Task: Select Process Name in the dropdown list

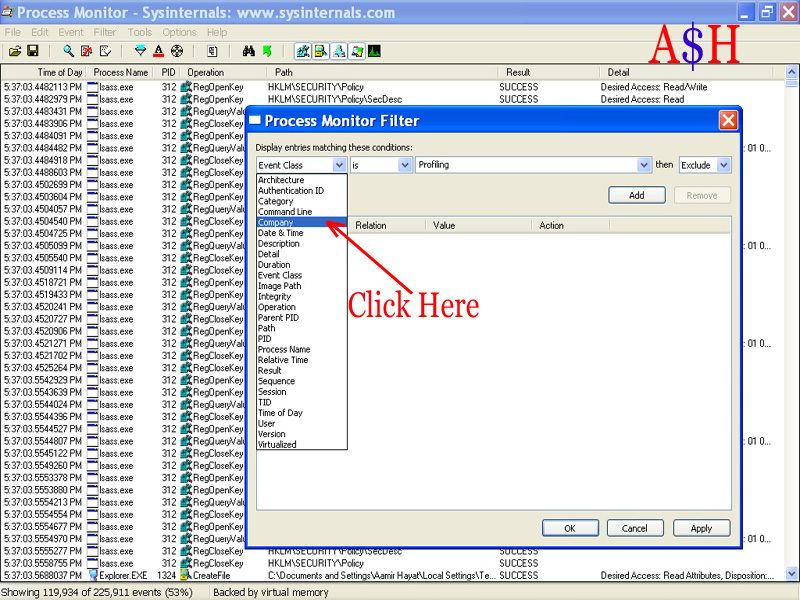Action: tap(302, 349)
